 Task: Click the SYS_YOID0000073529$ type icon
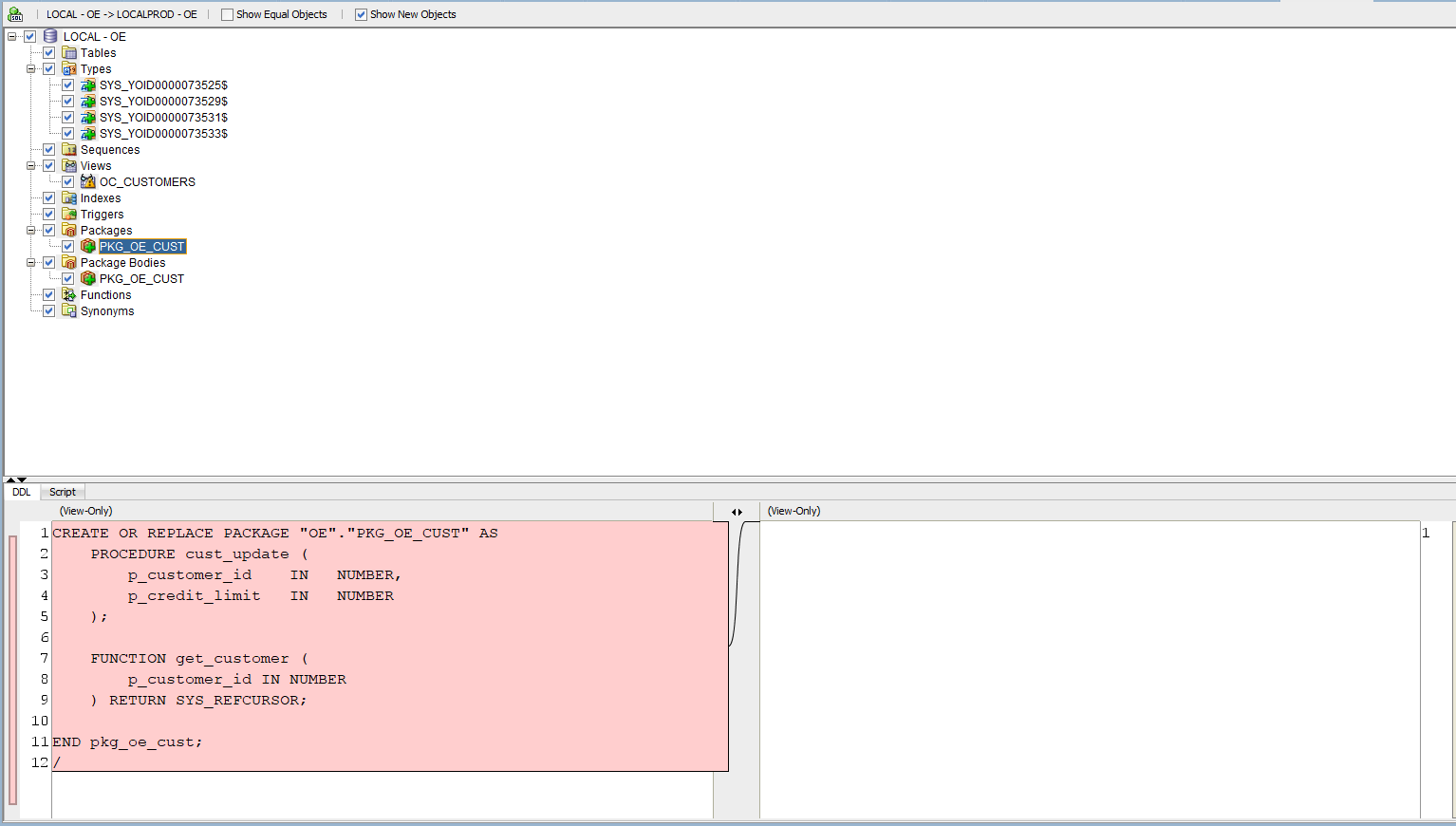tap(88, 101)
